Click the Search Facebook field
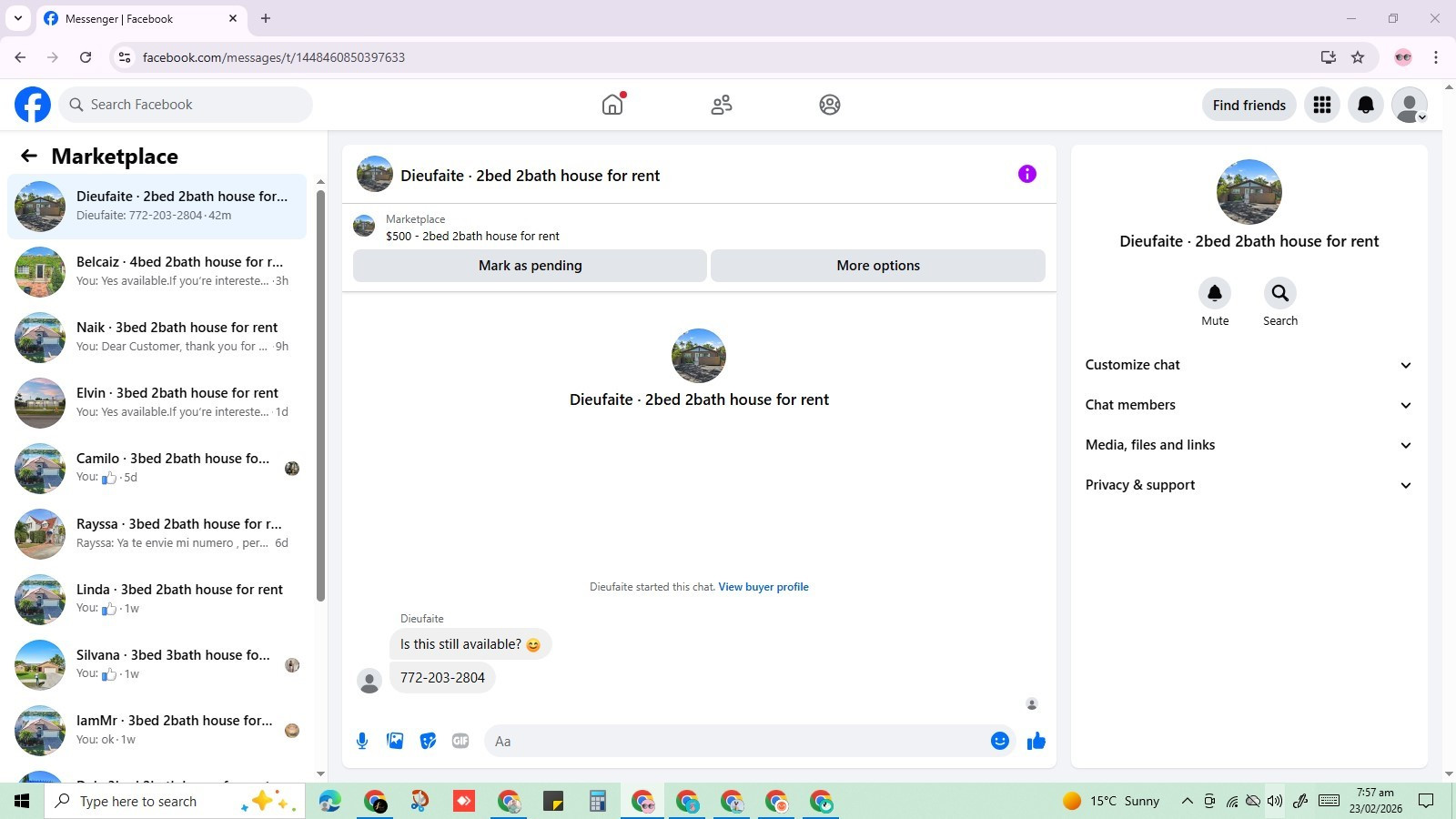This screenshot has width=1456, height=819. [x=186, y=105]
